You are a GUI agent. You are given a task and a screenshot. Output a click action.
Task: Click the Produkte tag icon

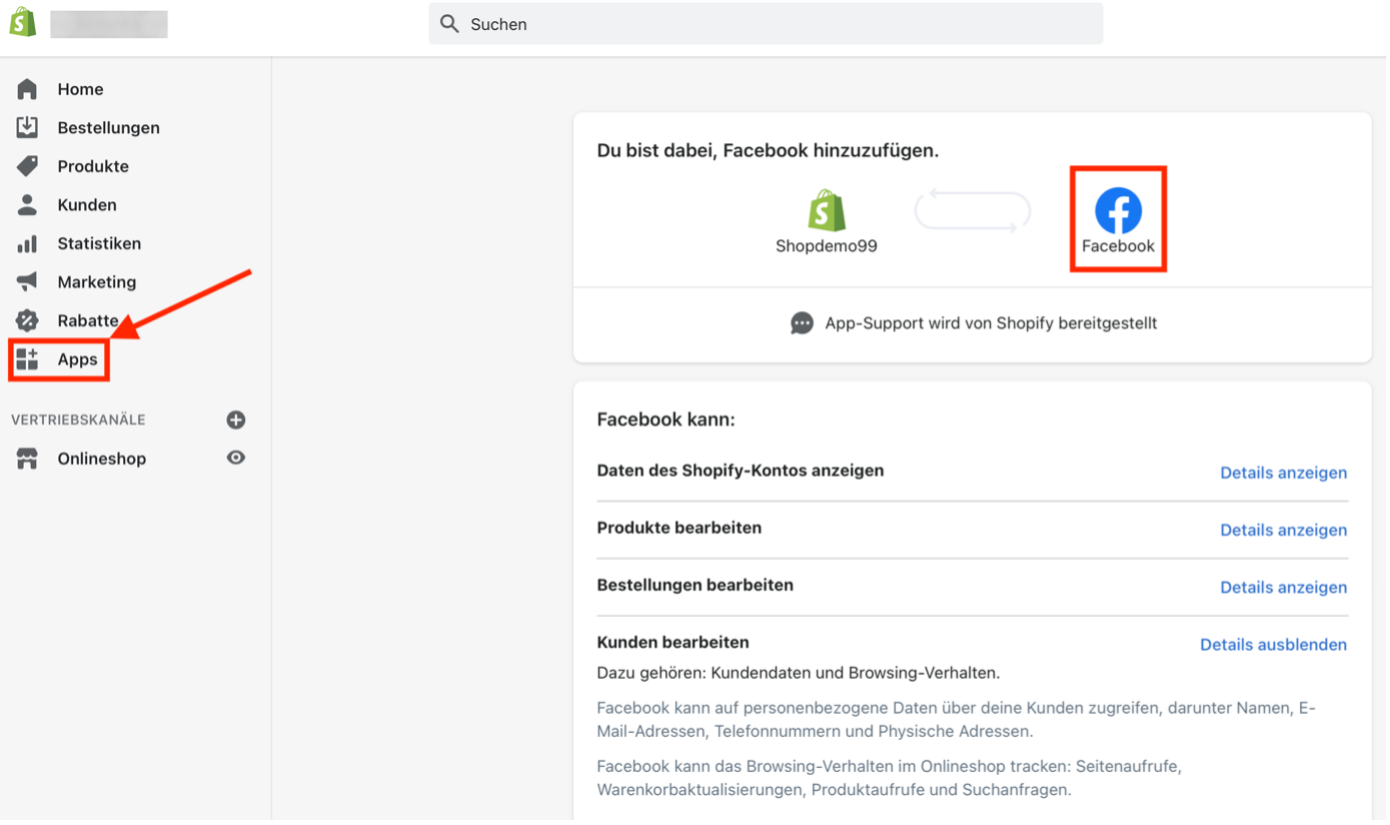(x=27, y=166)
